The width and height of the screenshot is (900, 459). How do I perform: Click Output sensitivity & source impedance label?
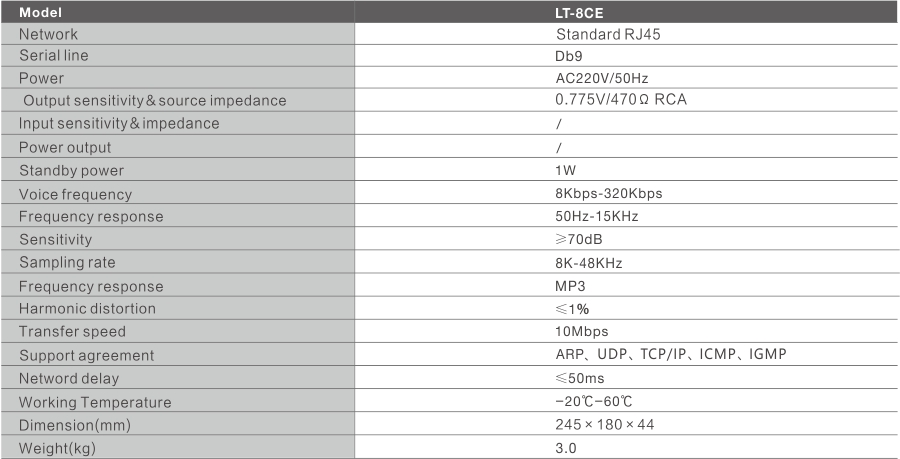[154, 101]
